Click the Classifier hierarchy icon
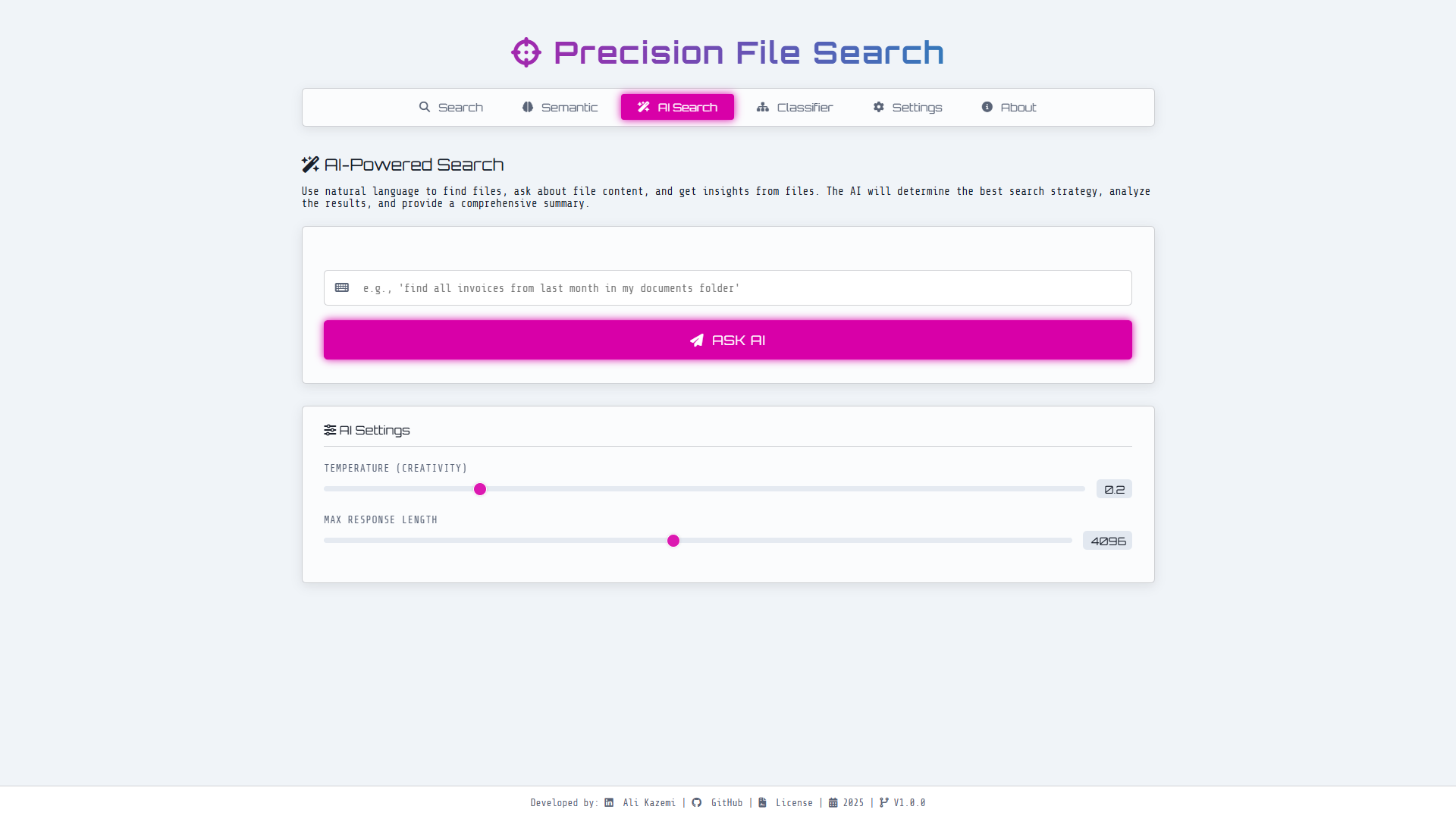Screen dimensions: 1456x819 click(x=763, y=107)
